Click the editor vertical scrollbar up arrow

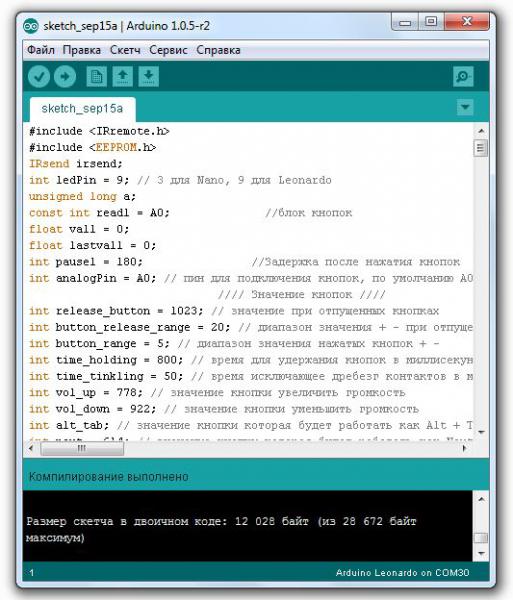pyautogui.click(x=481, y=131)
